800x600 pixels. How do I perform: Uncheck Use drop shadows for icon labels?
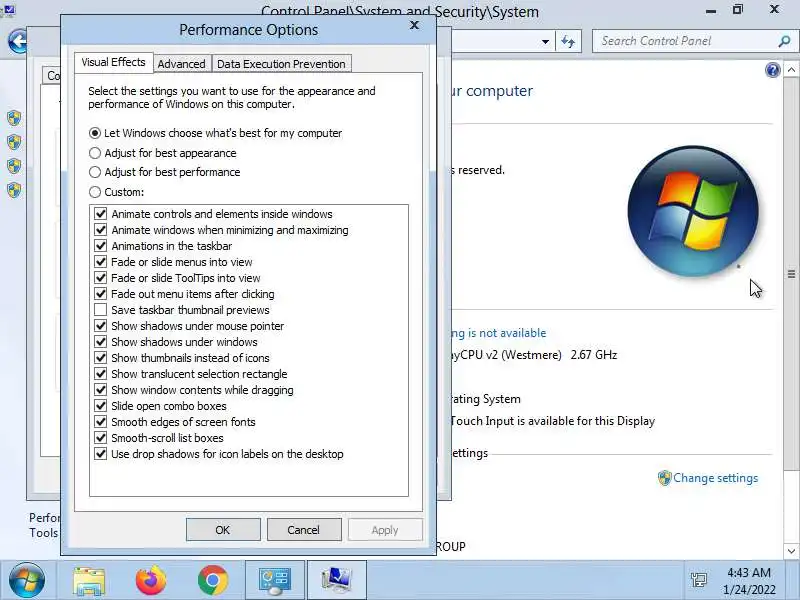101,454
